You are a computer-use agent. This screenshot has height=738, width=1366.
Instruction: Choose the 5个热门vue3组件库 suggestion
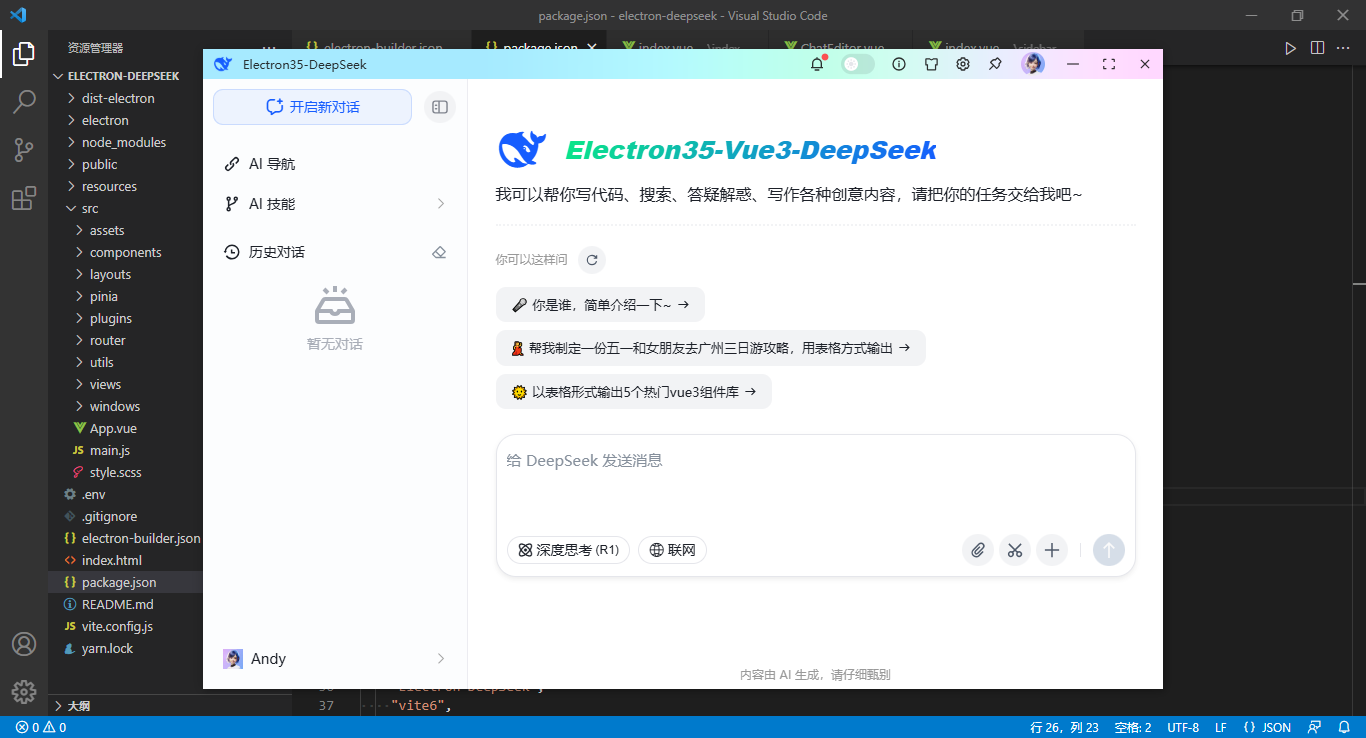click(x=634, y=392)
